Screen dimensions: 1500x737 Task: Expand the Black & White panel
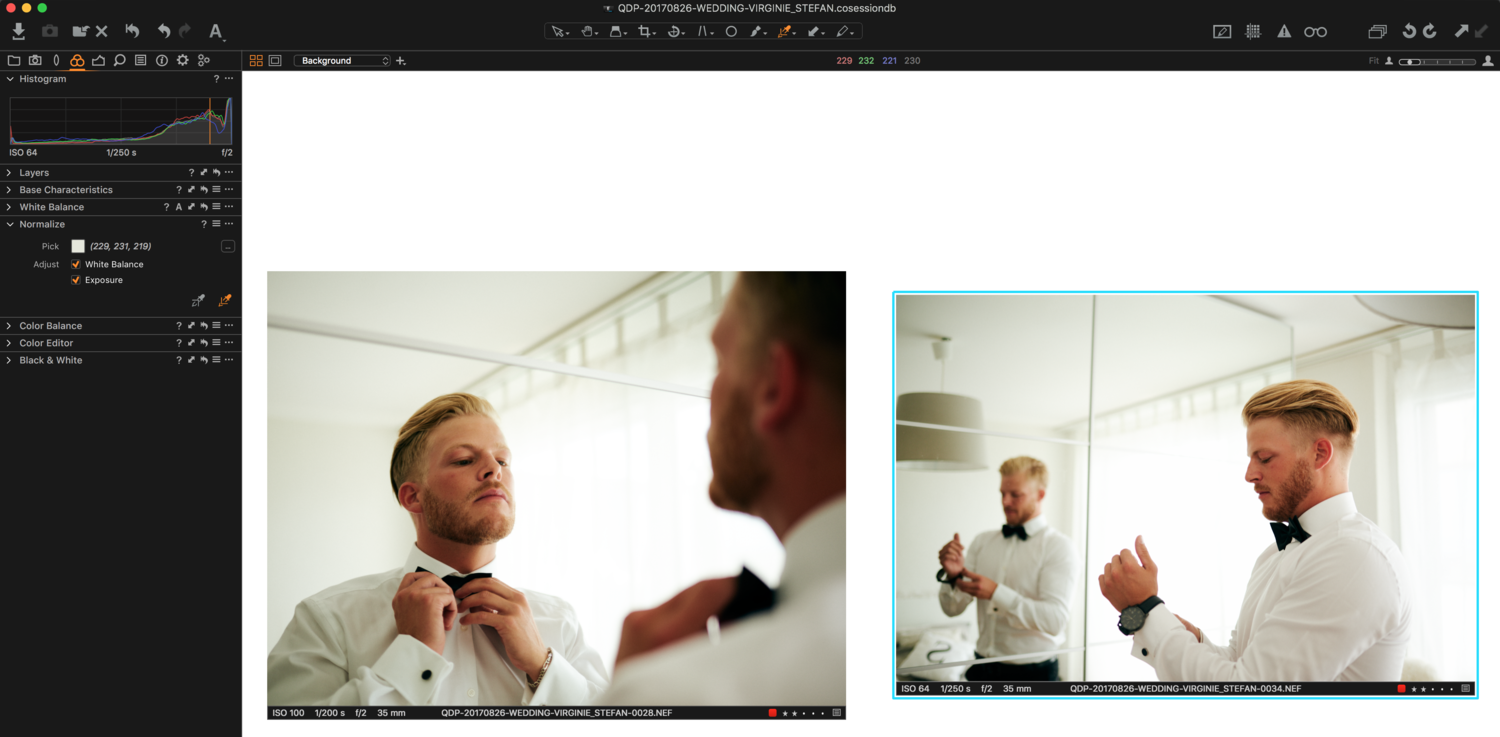[10, 360]
